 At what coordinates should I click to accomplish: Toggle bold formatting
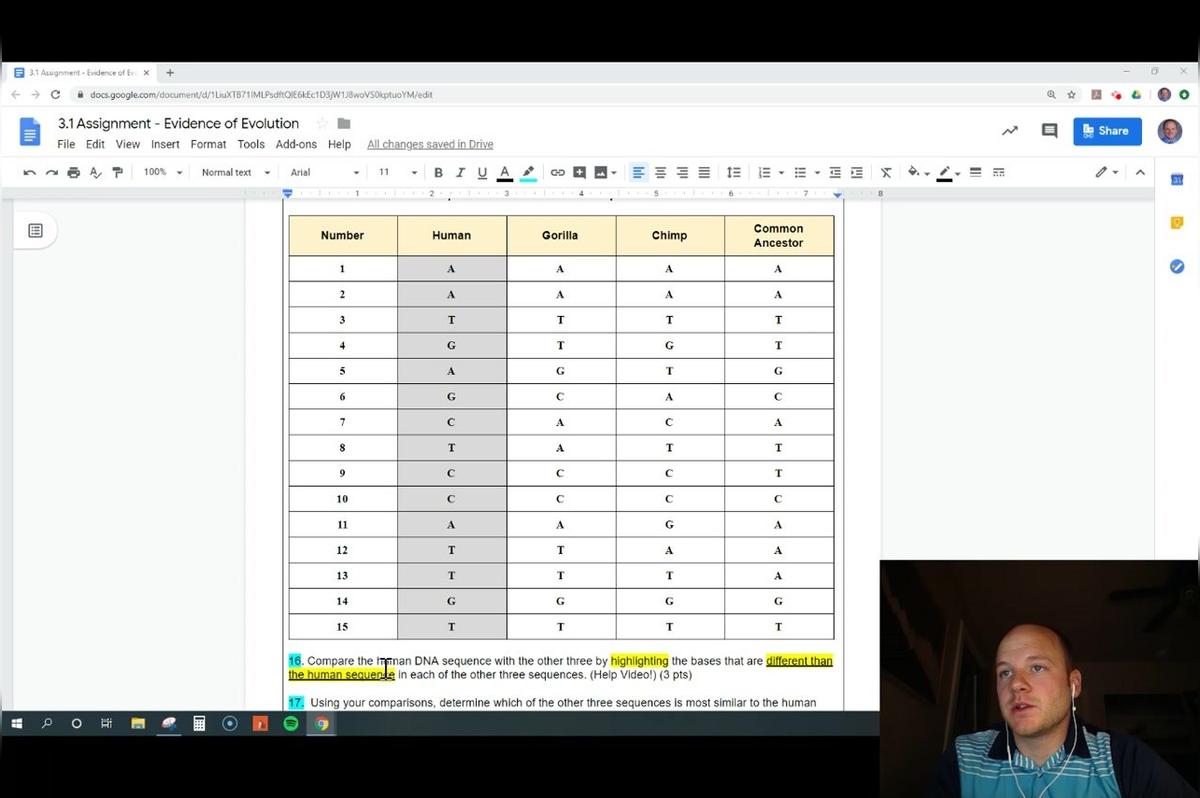438,172
